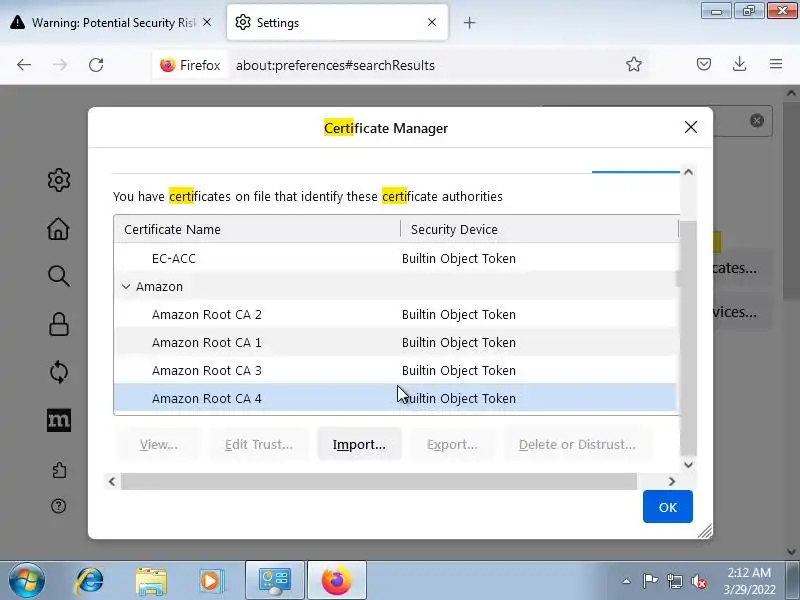800x600 pixels.
Task: Launch Internet Explorer from taskbar
Action: 89,581
